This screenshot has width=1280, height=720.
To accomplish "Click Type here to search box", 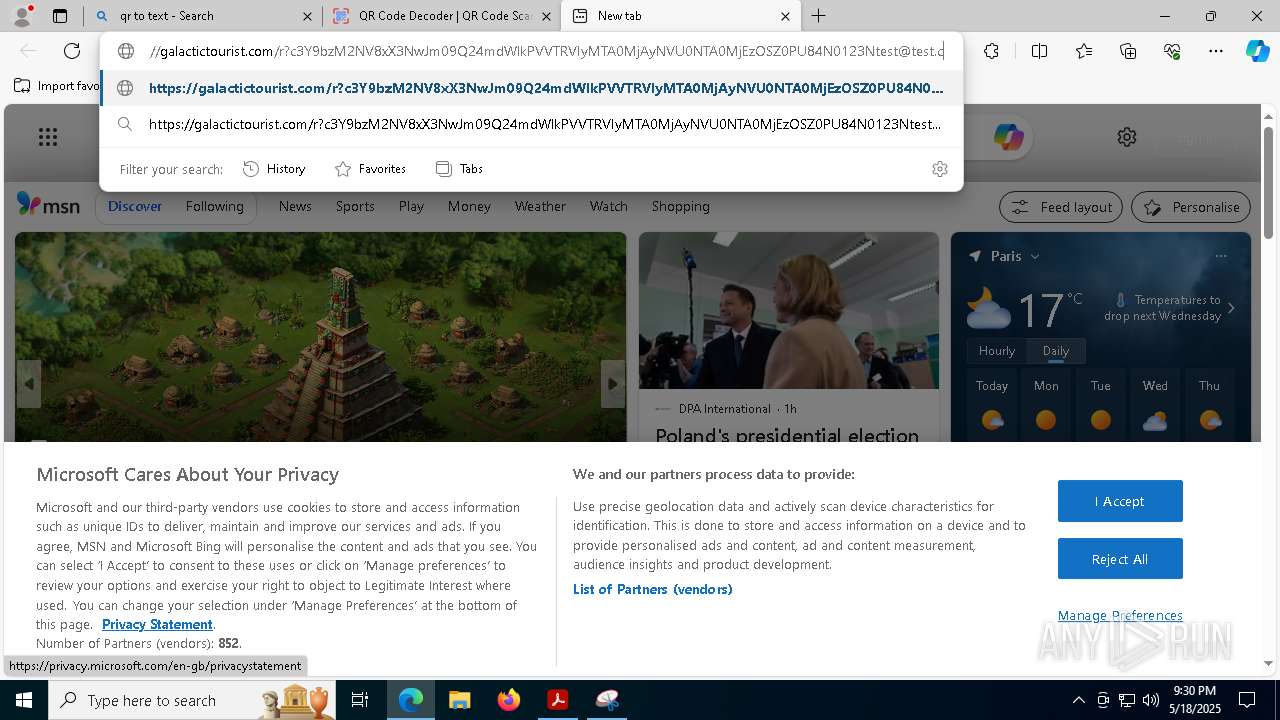I will click(192, 700).
